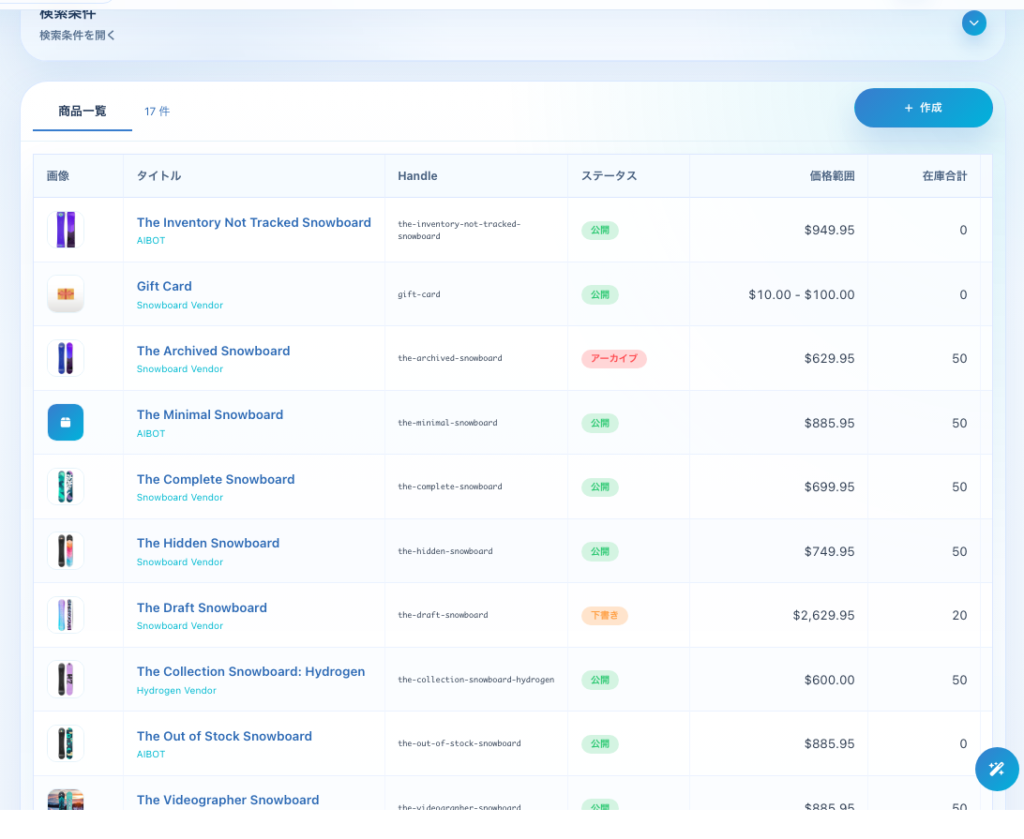Click Snowboard Vendor under Gift Card
Viewport: 1024px width, 839px height.
click(180, 306)
